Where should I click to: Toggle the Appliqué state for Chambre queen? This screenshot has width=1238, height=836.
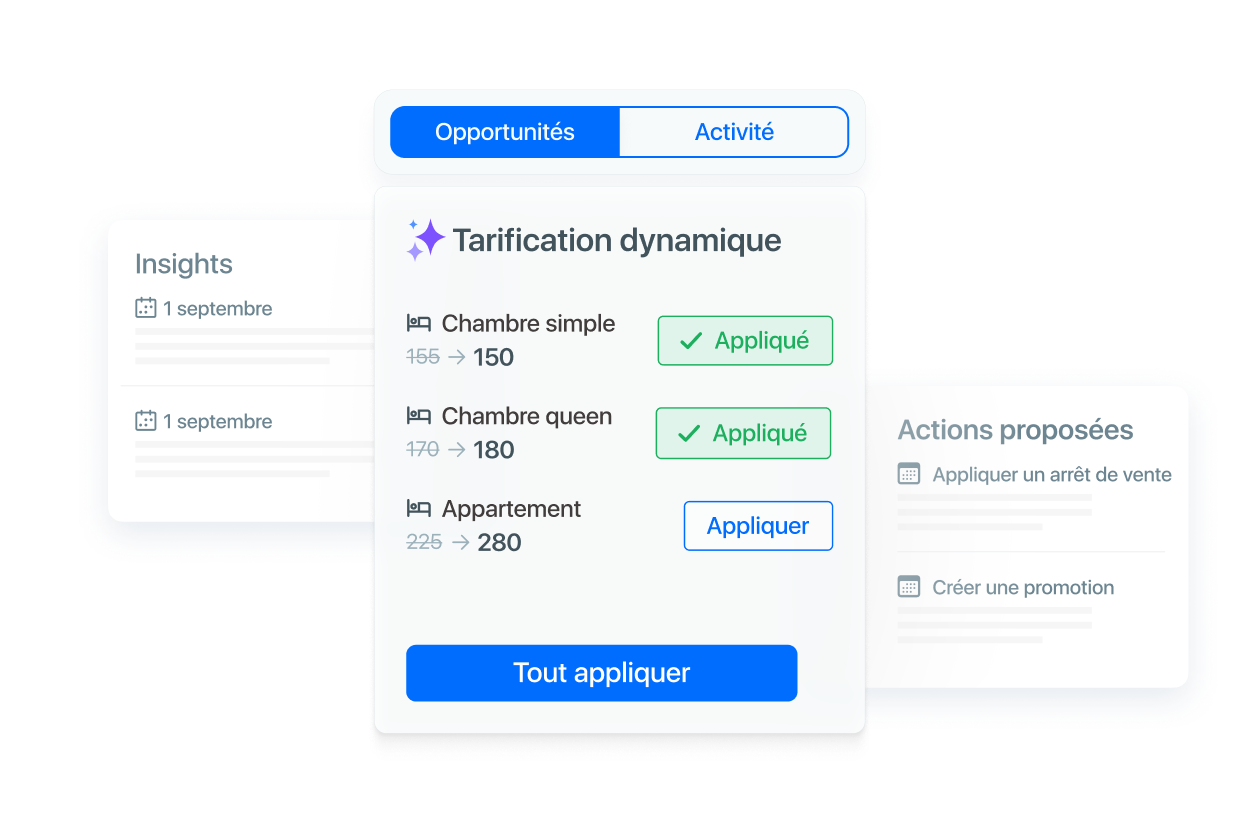pyautogui.click(x=743, y=433)
